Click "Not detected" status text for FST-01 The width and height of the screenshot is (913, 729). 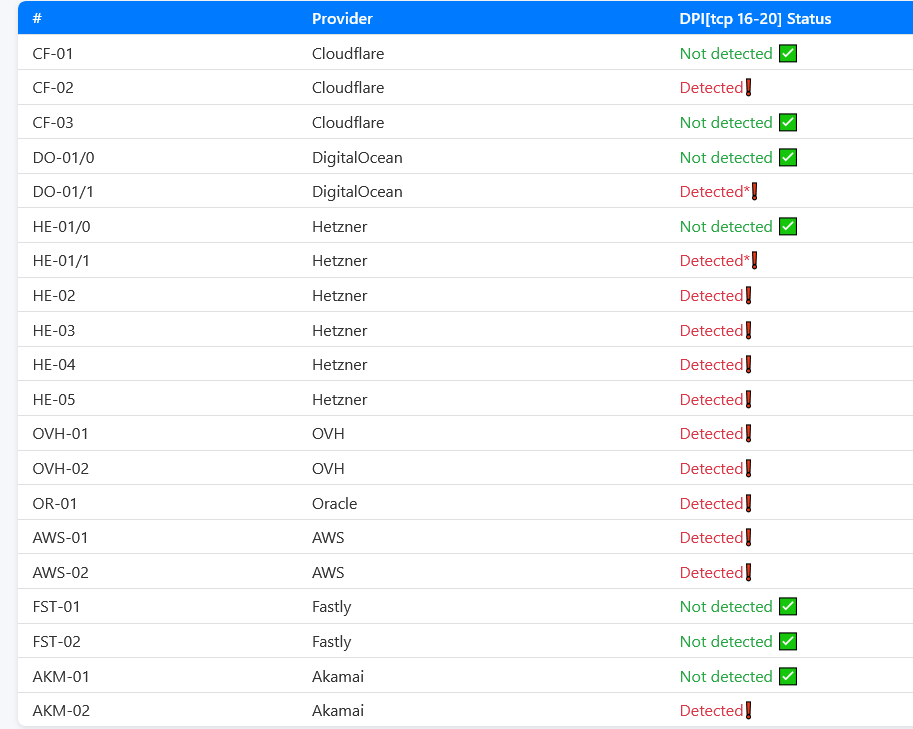pyautogui.click(x=726, y=607)
